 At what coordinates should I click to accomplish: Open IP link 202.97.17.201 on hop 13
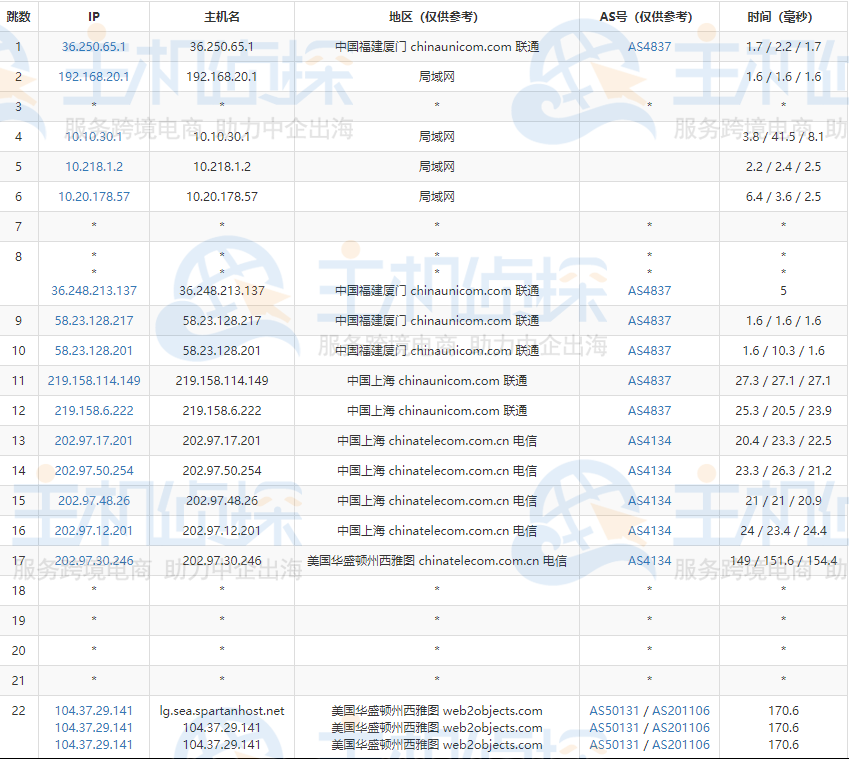92,440
